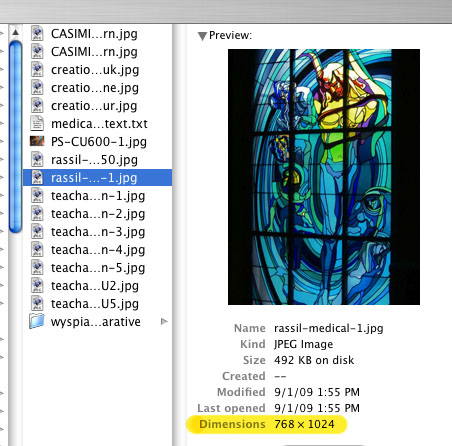The image size is (452, 446).
Task: Click the icon of selected rassil-...-1.jpg
Action: [x=37, y=178]
